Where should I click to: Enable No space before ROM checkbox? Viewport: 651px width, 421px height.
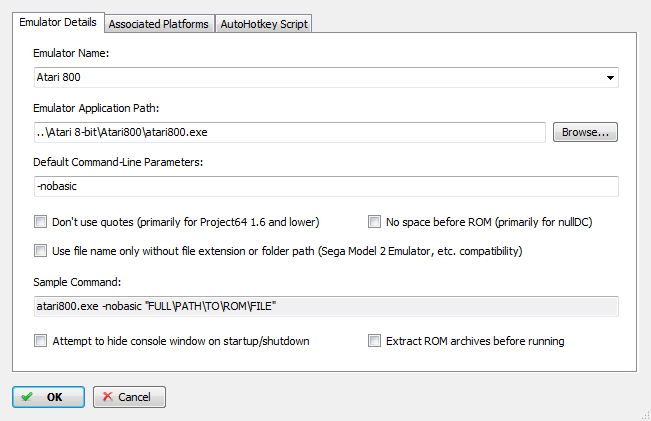click(374, 222)
